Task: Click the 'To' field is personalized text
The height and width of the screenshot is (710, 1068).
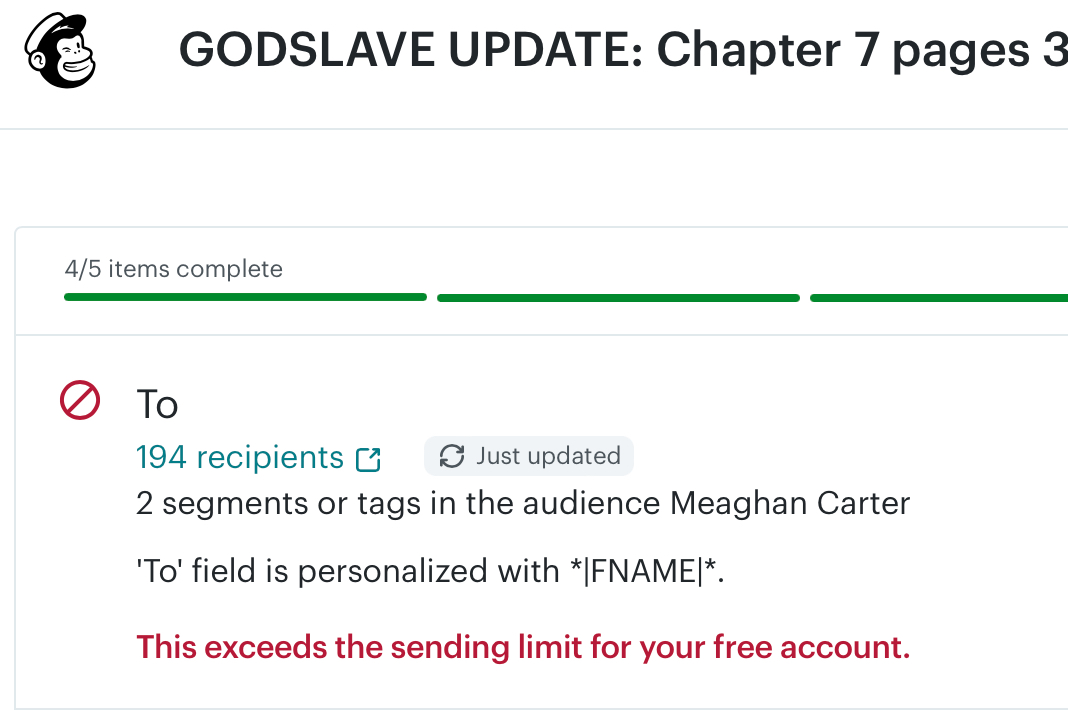Action: 346,571
